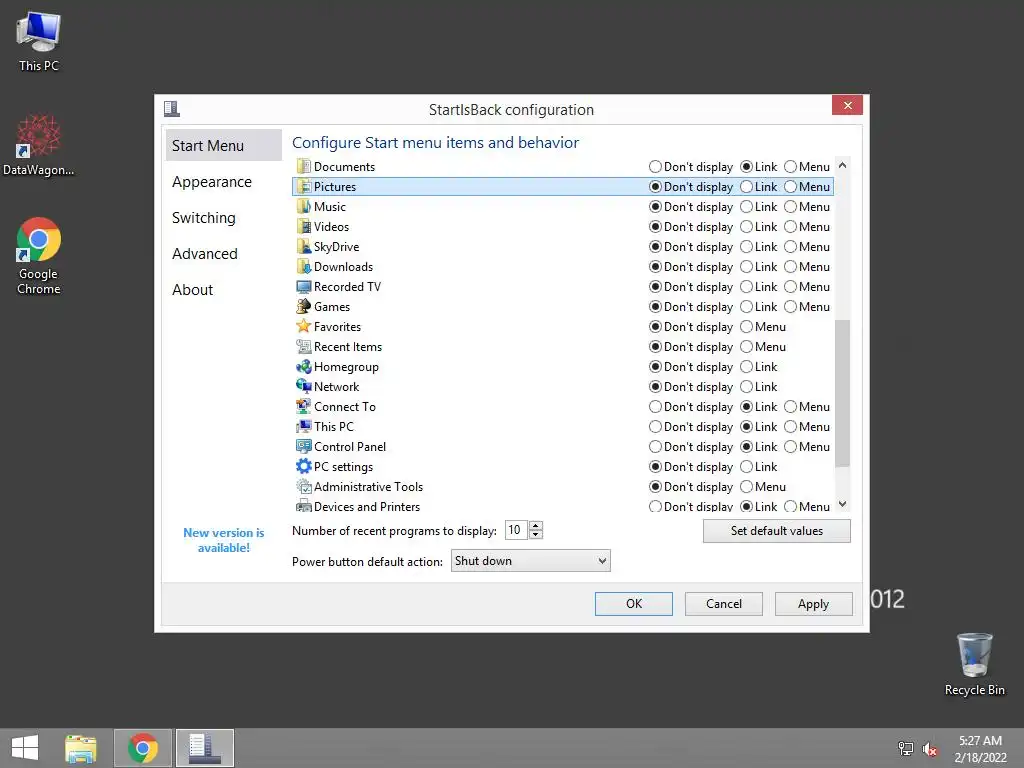
Task: Switch to Chrome in the taskbar
Action: 143,748
